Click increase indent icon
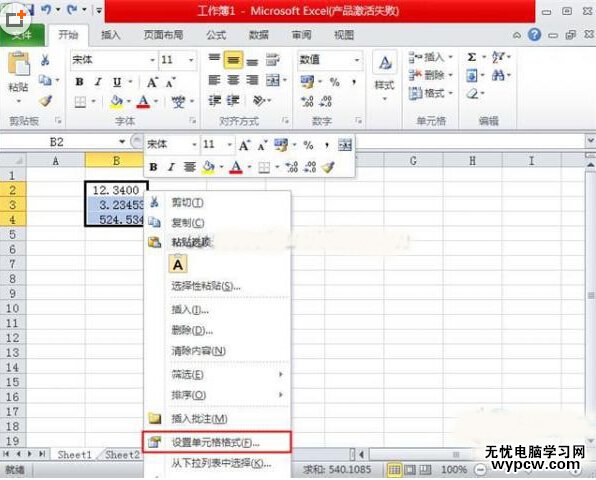596x480 pixels. click(x=233, y=101)
